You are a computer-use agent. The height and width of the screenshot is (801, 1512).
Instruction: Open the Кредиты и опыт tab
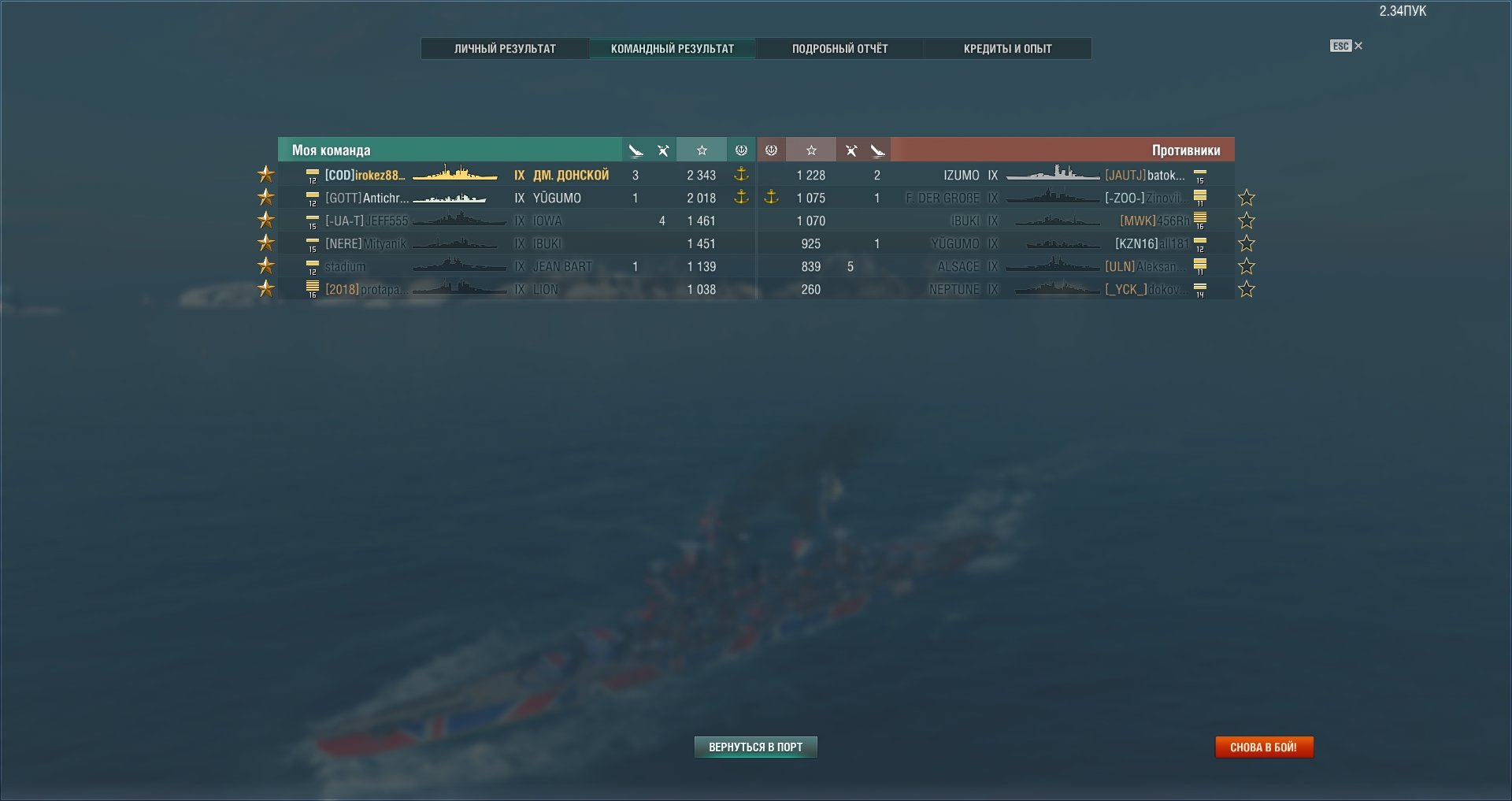[1007, 49]
